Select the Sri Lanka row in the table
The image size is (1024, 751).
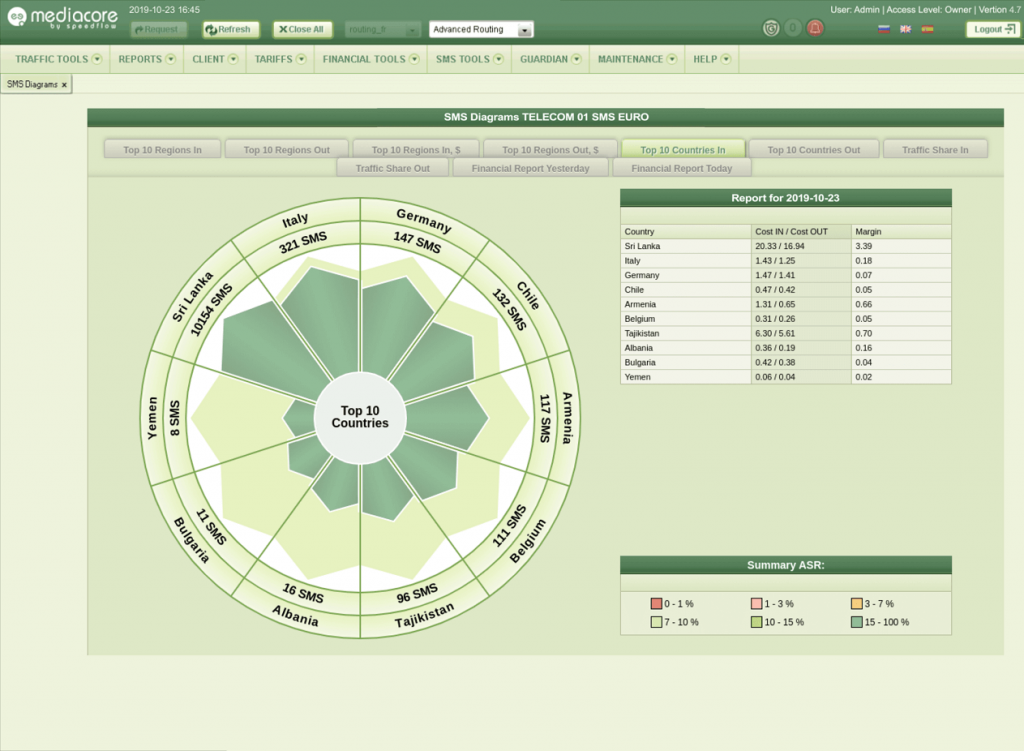pyautogui.click(x=786, y=246)
